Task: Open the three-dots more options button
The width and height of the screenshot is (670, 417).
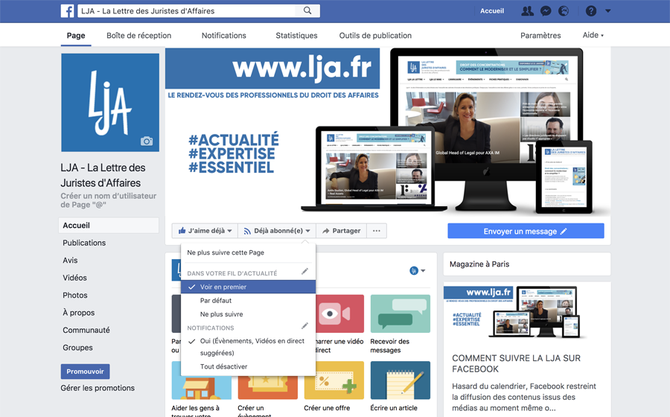Action: 376,231
